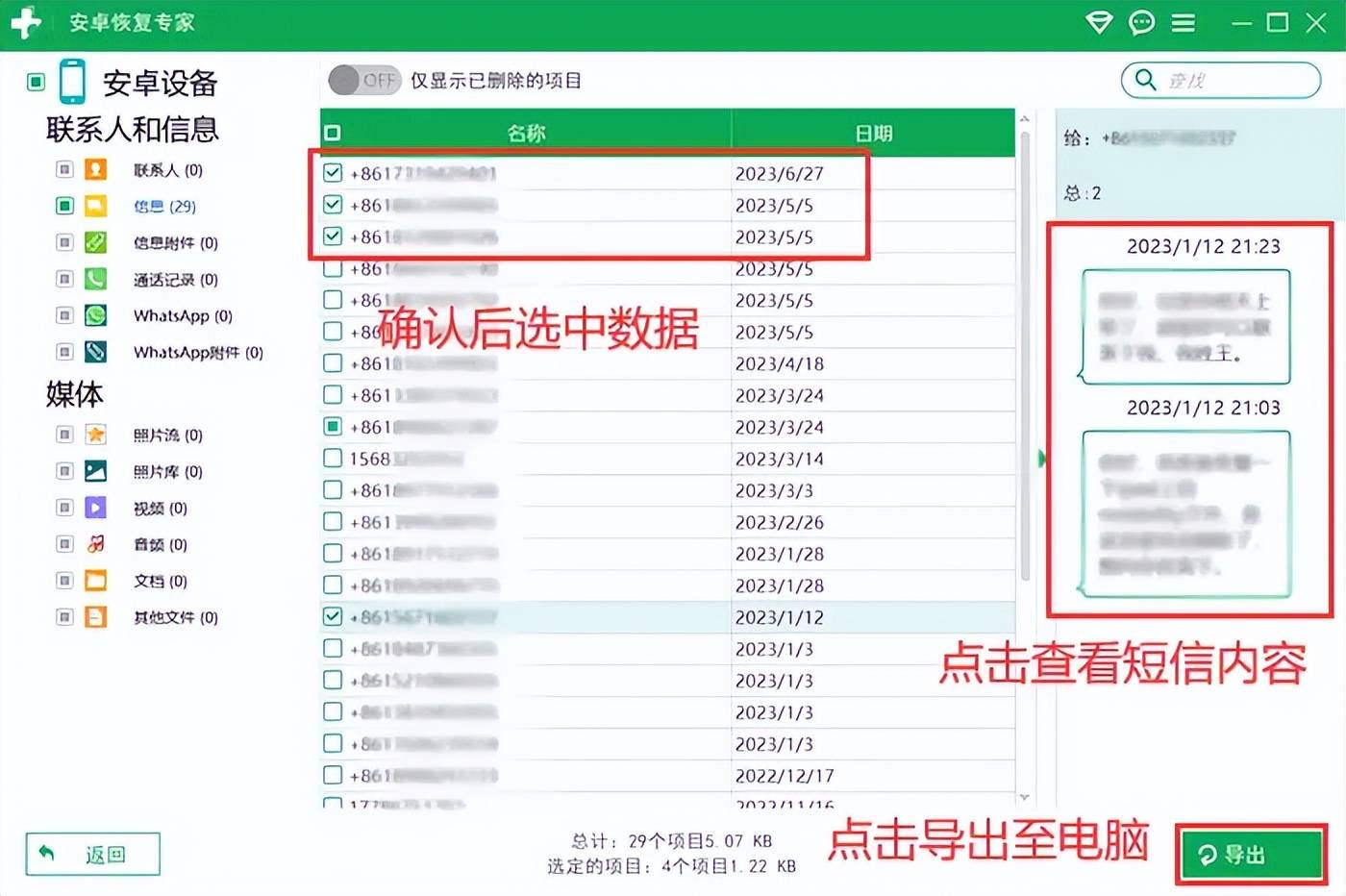This screenshot has height=896, width=1346.
Task: Select the Messages (信息) category icon
Action: click(x=95, y=206)
